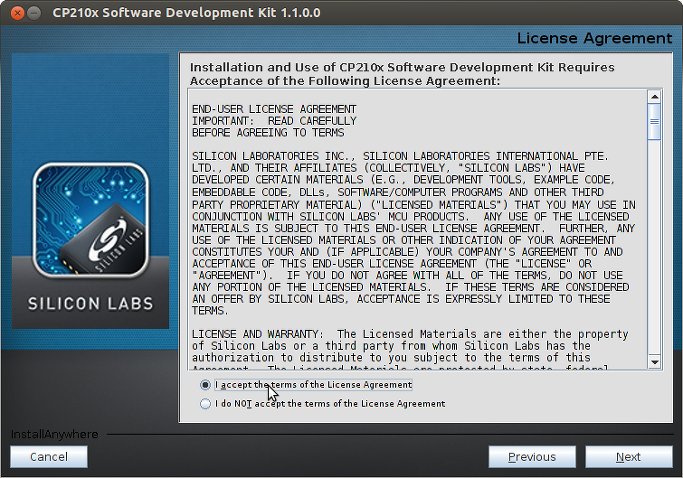Select "I do NOT accept the terms" option
Viewport: 683px width, 478px height.
205,404
